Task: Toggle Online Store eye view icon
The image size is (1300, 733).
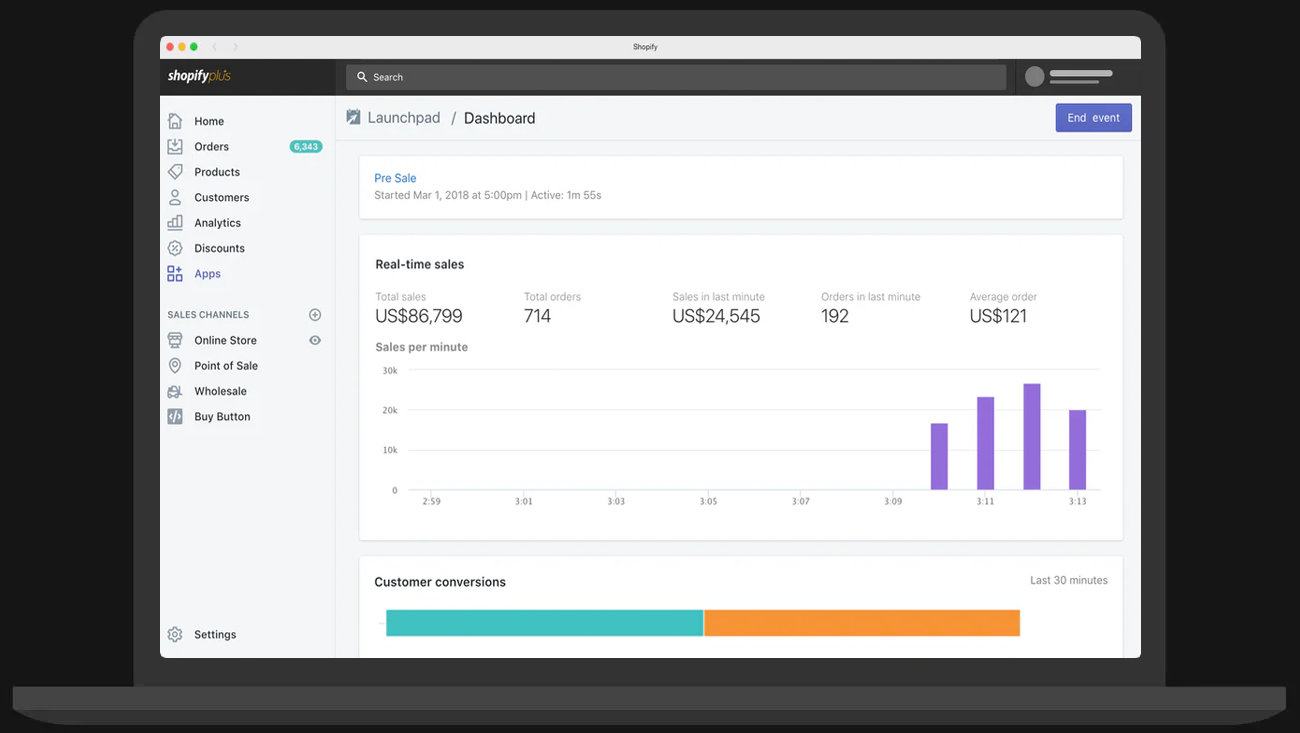Action: [x=315, y=340]
